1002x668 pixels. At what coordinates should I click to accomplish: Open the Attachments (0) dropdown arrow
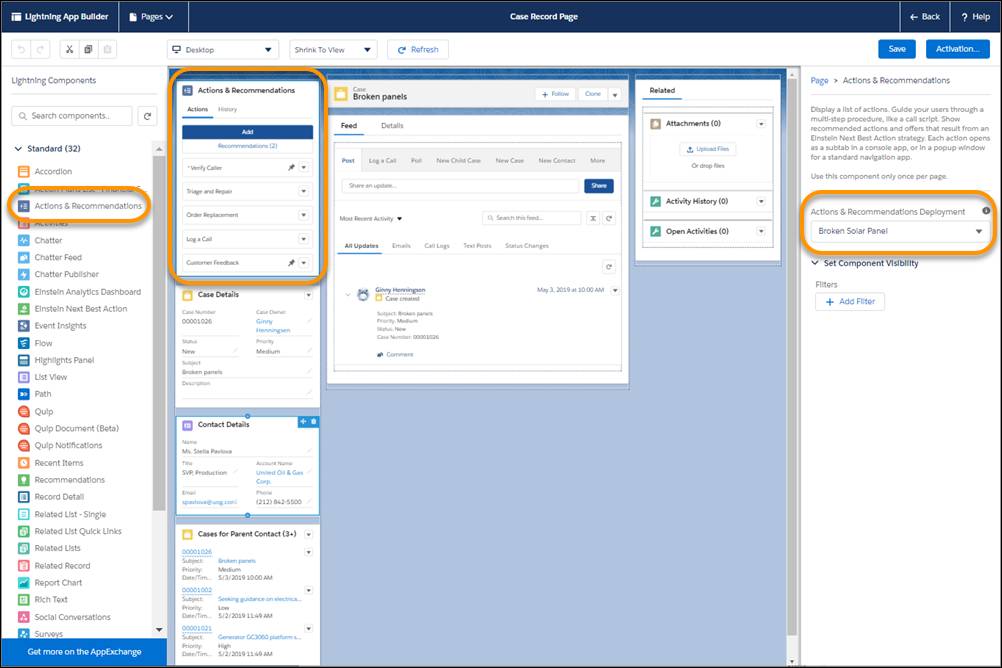(760, 123)
